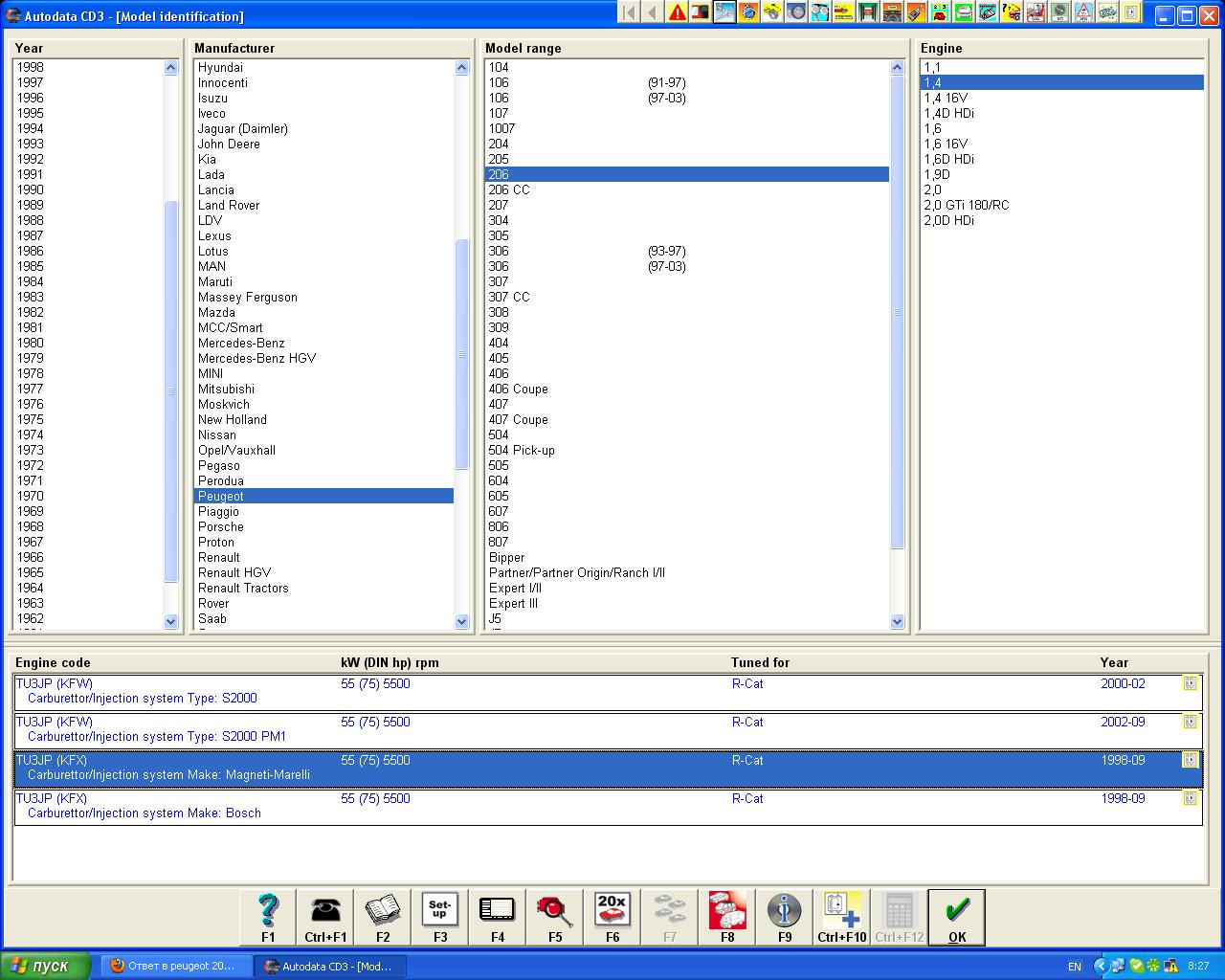The height and width of the screenshot is (980, 1225).
Task: Select Jaguar (Daimler) manufacturer
Action: tap(323, 128)
